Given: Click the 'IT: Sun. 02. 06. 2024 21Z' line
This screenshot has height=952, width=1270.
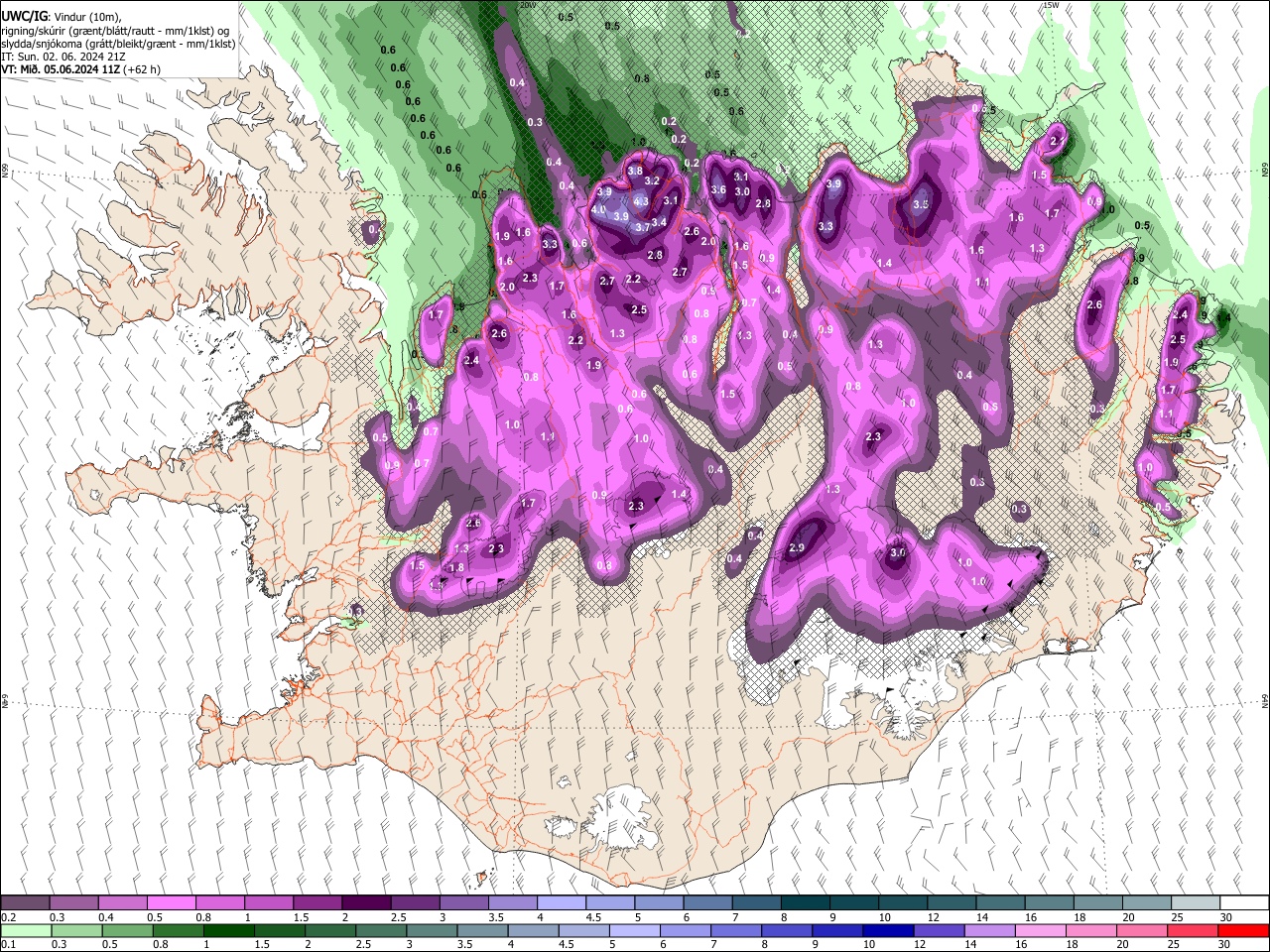Looking at the screenshot, I should coord(63,57).
